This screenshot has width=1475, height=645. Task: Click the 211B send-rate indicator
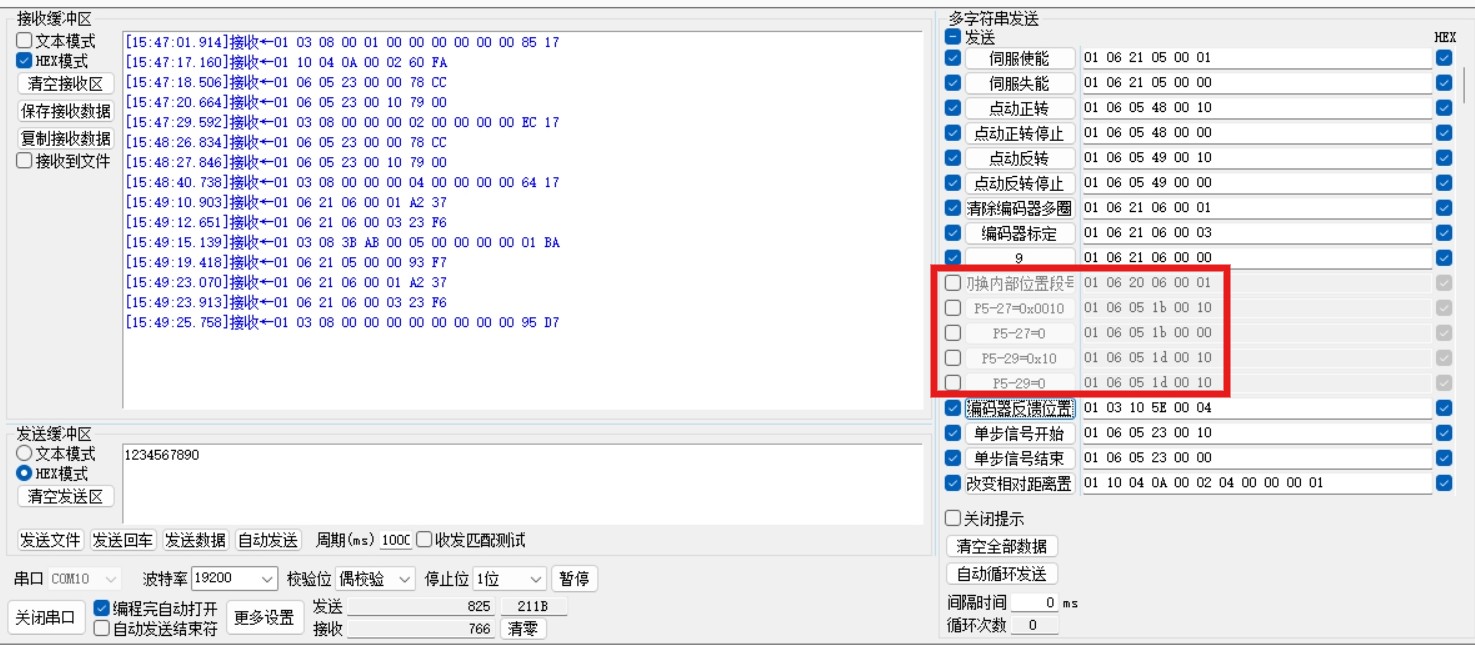(x=533, y=606)
